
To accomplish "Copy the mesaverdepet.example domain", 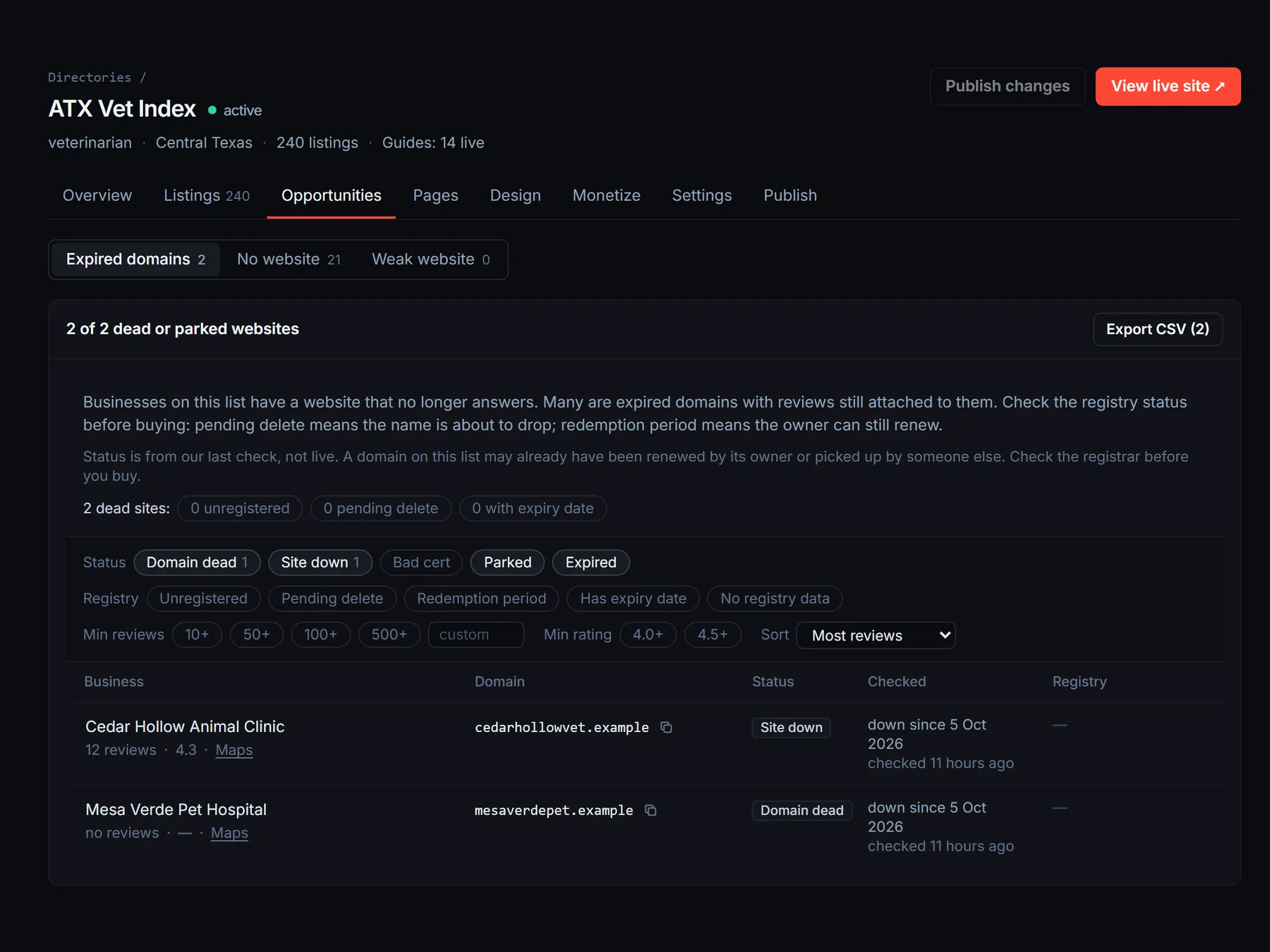I will (651, 810).
